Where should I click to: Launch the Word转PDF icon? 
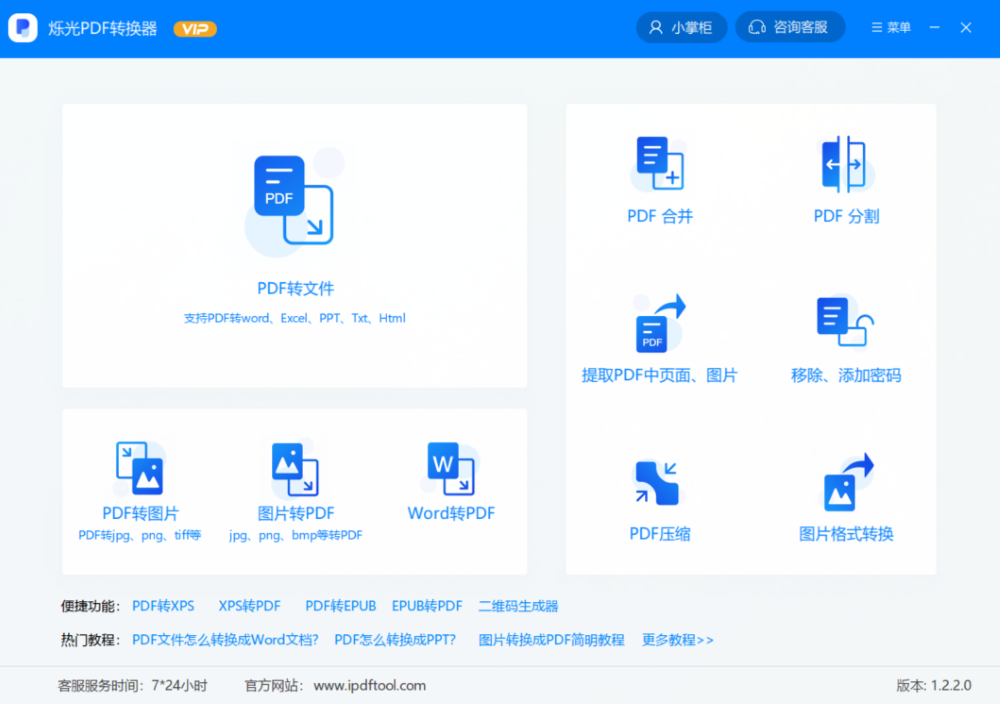tap(451, 468)
